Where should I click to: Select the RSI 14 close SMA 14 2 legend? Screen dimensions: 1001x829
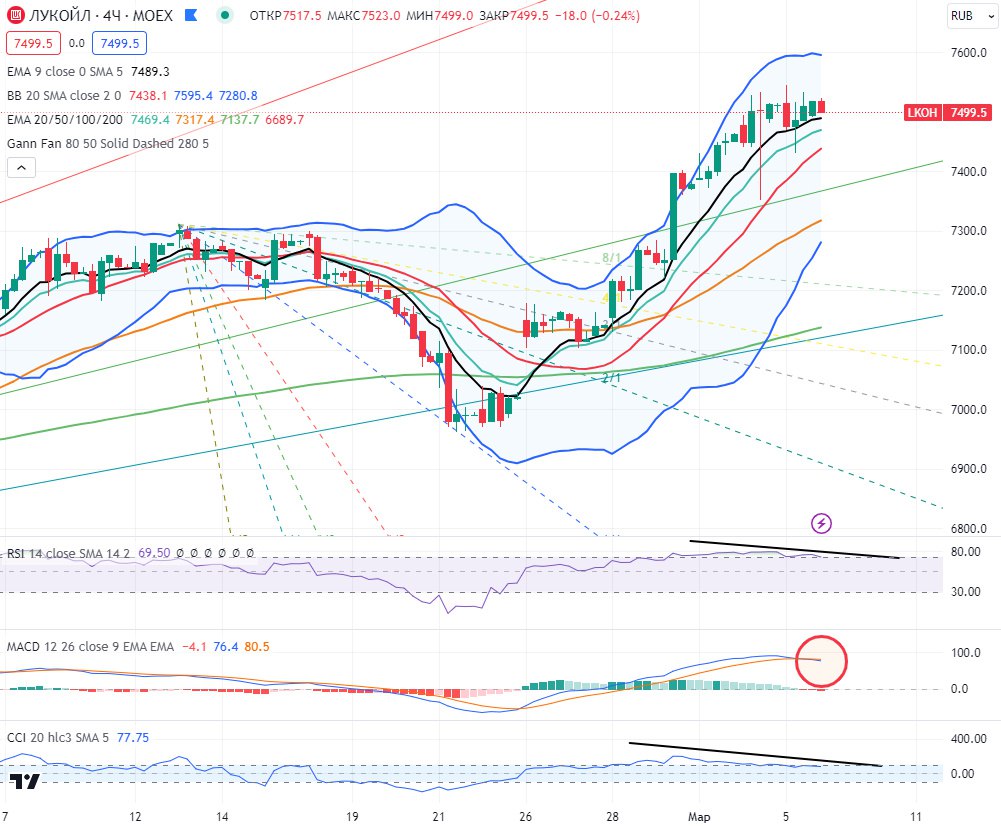(68, 553)
